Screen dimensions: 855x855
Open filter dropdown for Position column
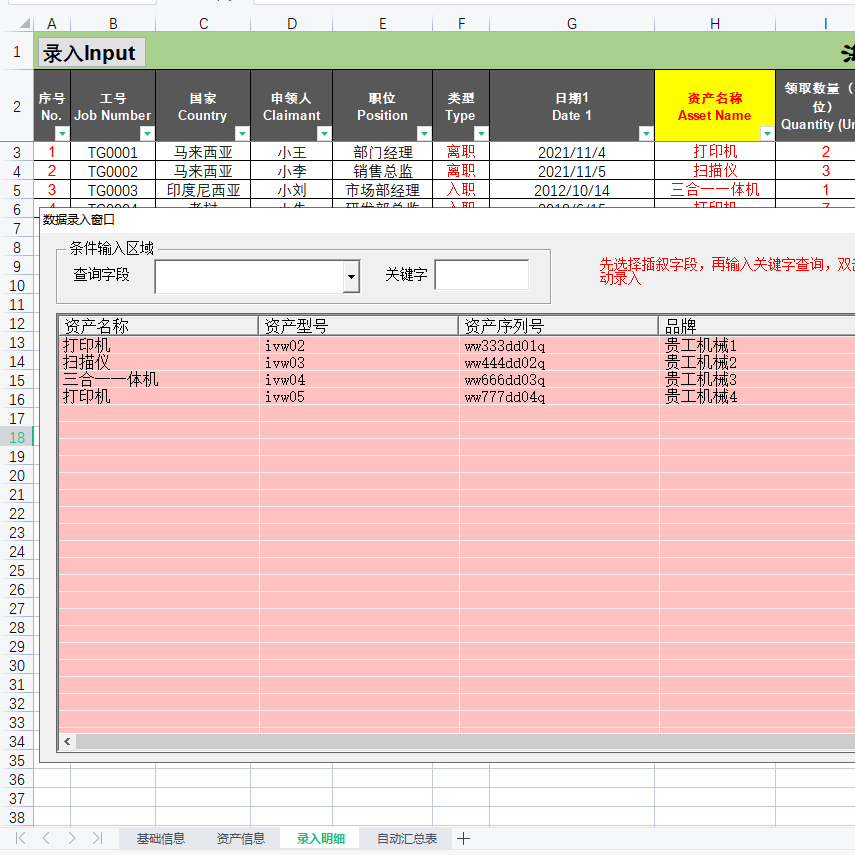pos(424,134)
